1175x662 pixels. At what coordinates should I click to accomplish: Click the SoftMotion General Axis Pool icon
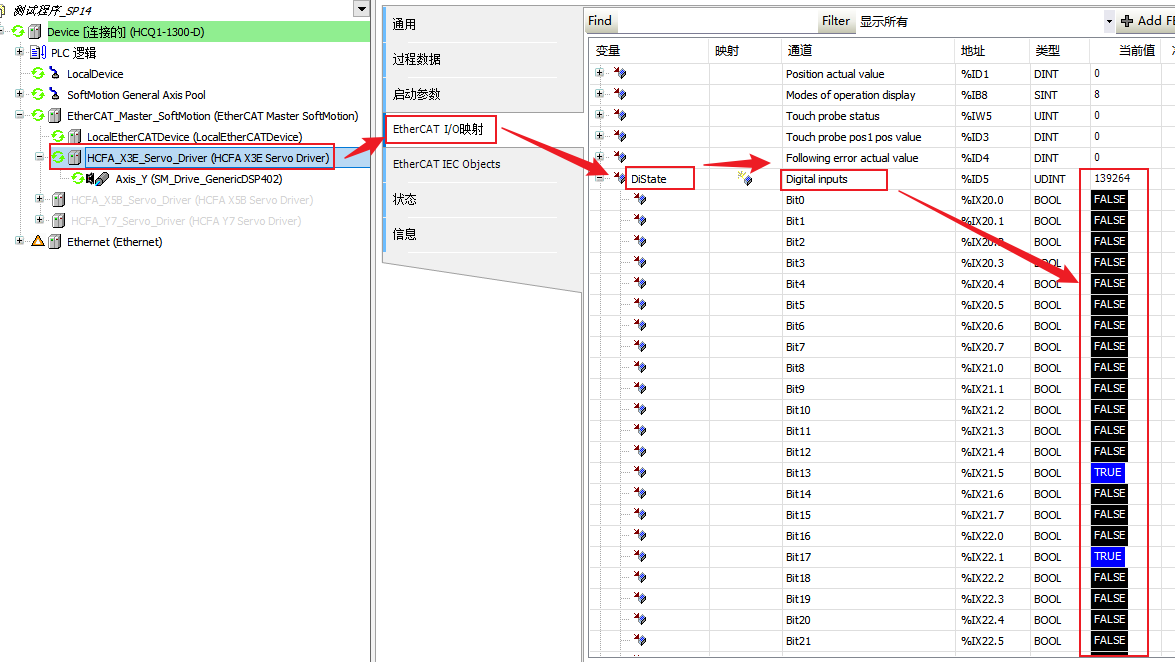pyautogui.click(x=56, y=95)
